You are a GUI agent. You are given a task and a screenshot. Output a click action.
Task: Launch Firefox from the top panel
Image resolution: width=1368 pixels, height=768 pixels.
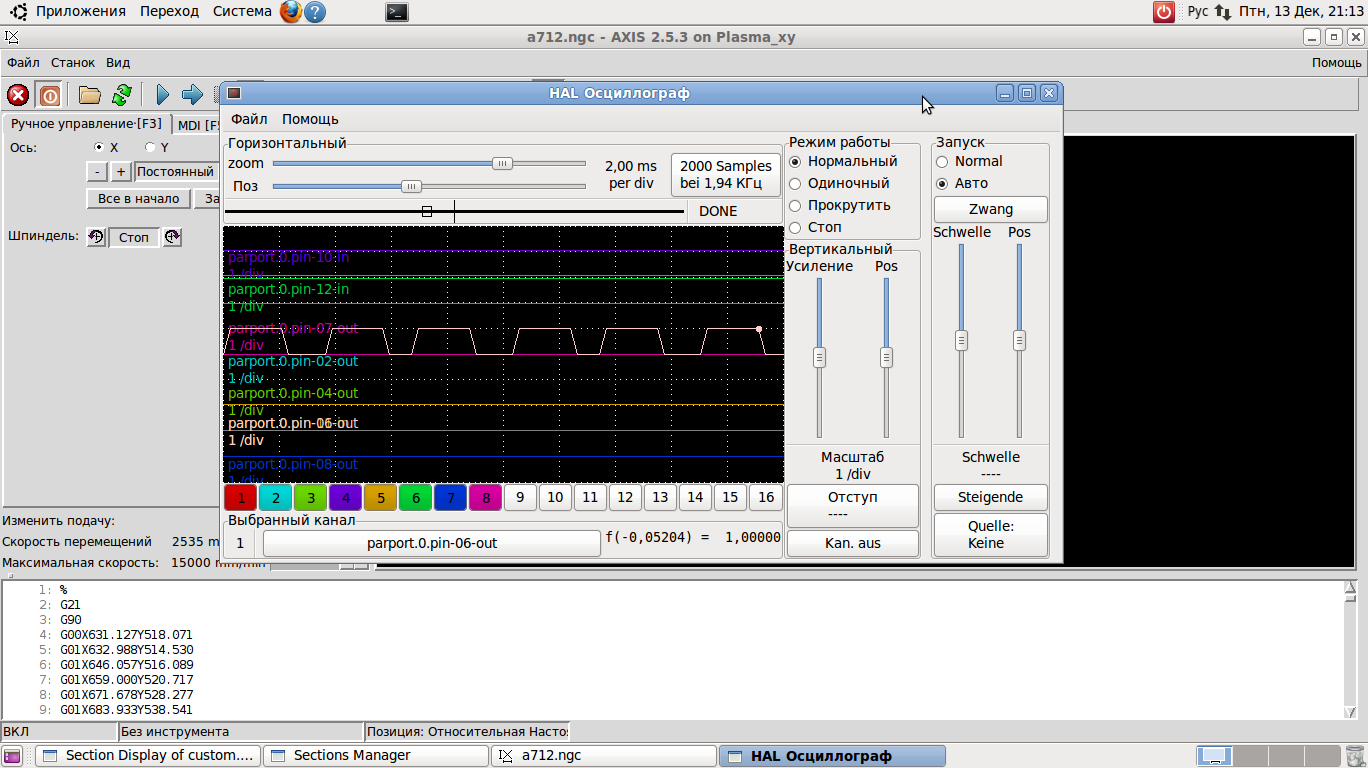coord(290,12)
